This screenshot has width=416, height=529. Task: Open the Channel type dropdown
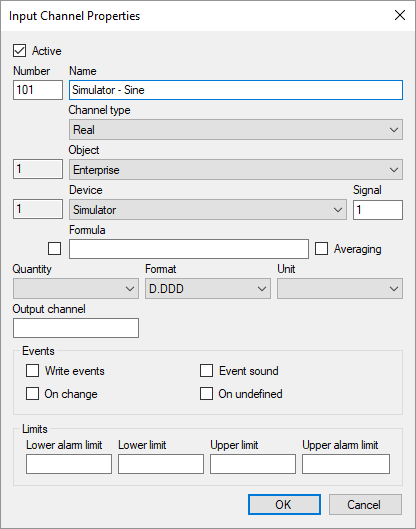tap(236, 130)
